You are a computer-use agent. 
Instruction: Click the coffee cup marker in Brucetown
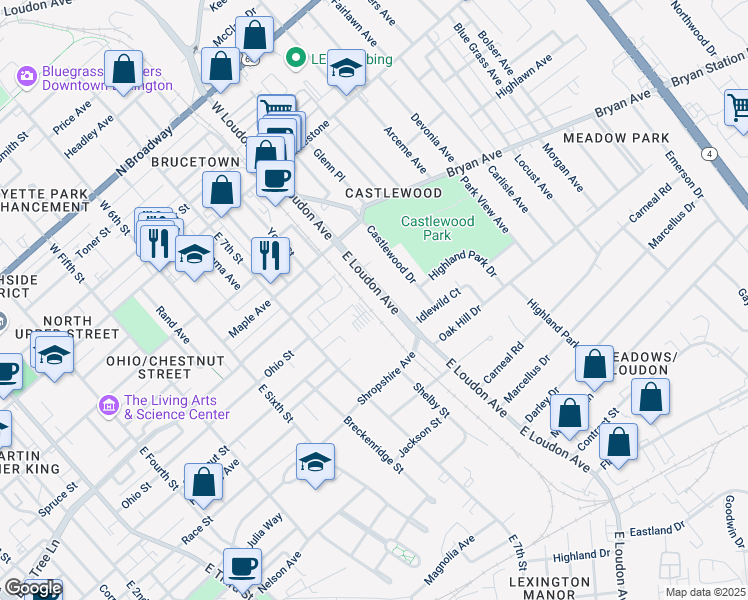(275, 179)
